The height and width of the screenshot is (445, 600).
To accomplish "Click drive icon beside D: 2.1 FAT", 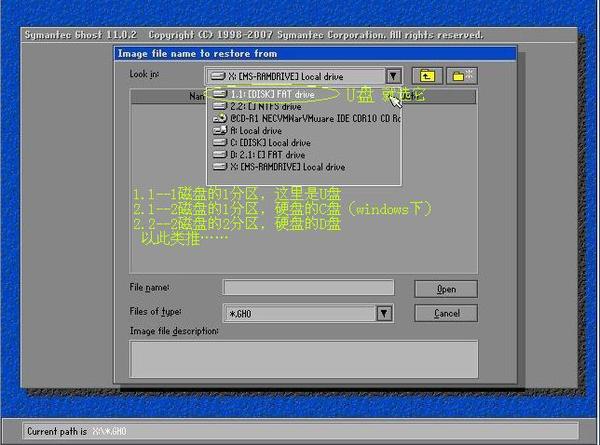I will point(220,155).
